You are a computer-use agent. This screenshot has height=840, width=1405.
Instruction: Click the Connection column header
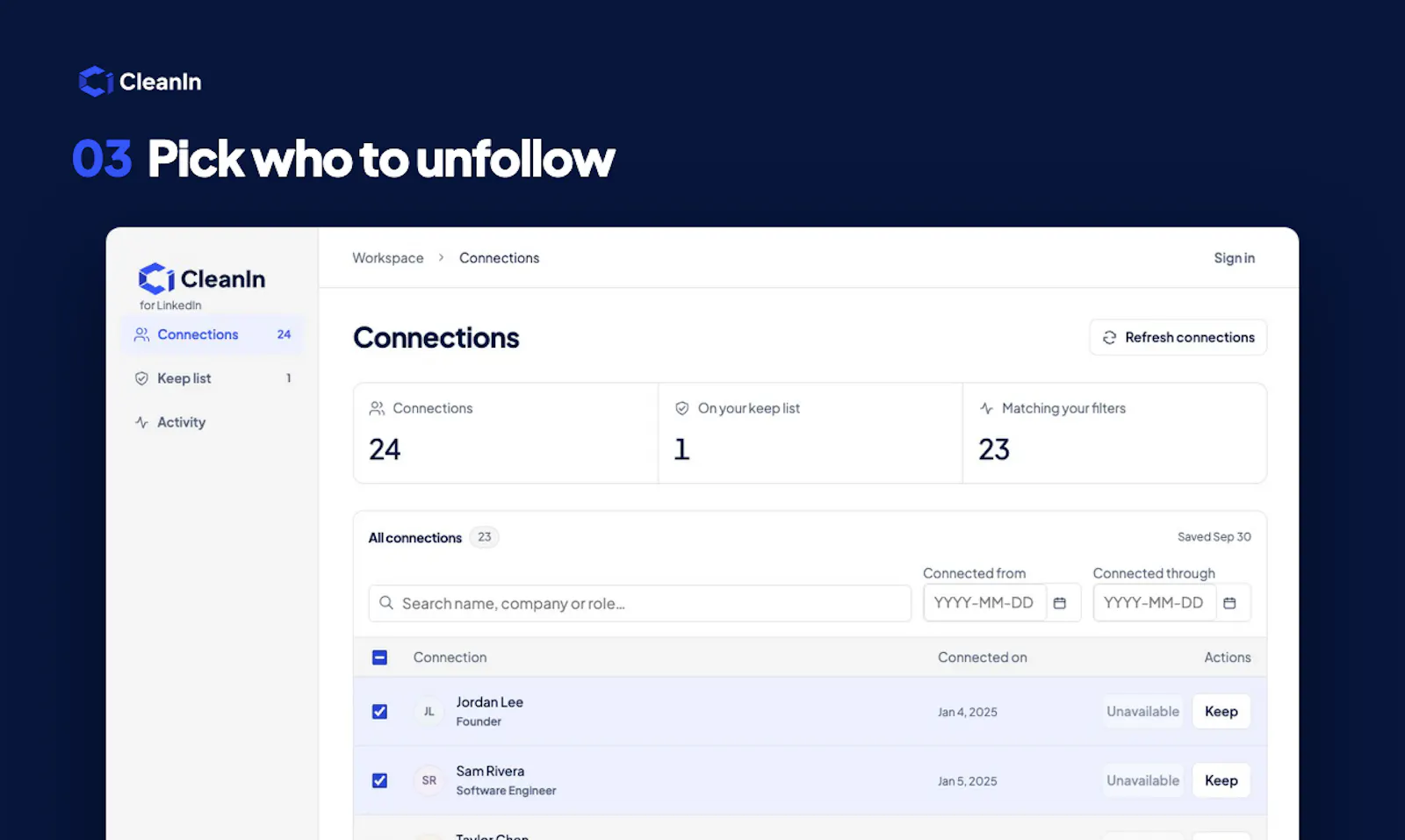click(x=450, y=657)
